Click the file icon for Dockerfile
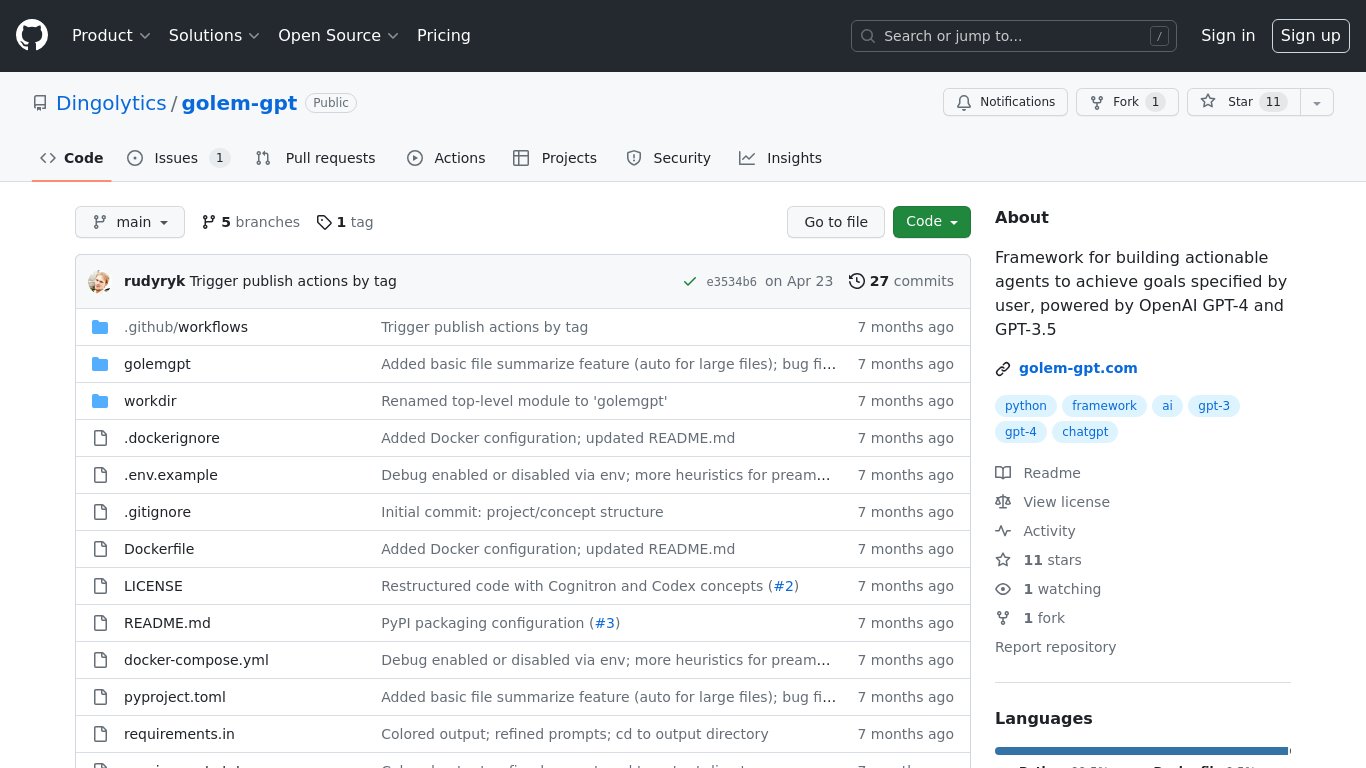The width and height of the screenshot is (1366, 768). pos(100,549)
